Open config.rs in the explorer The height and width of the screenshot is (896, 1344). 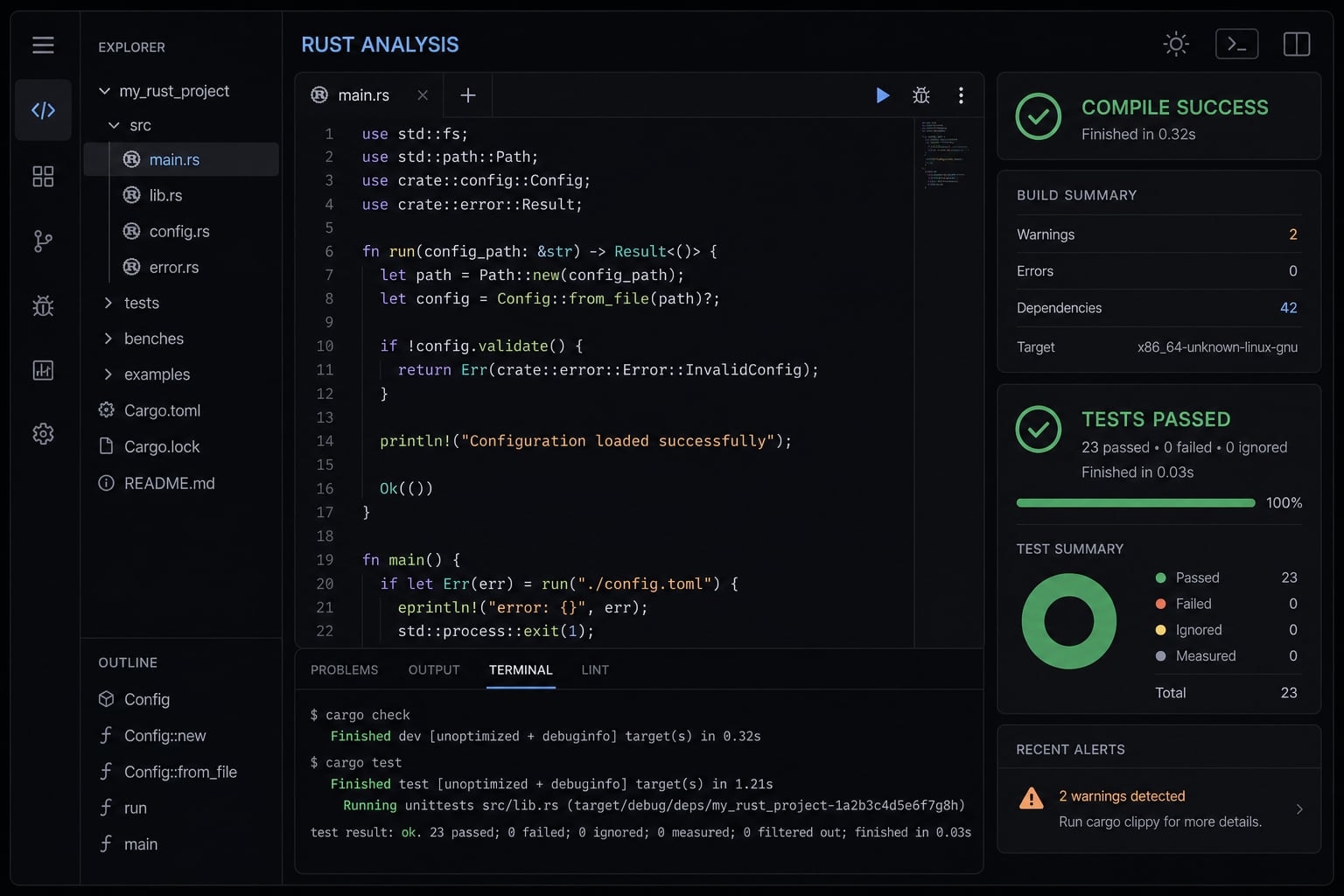[181, 231]
